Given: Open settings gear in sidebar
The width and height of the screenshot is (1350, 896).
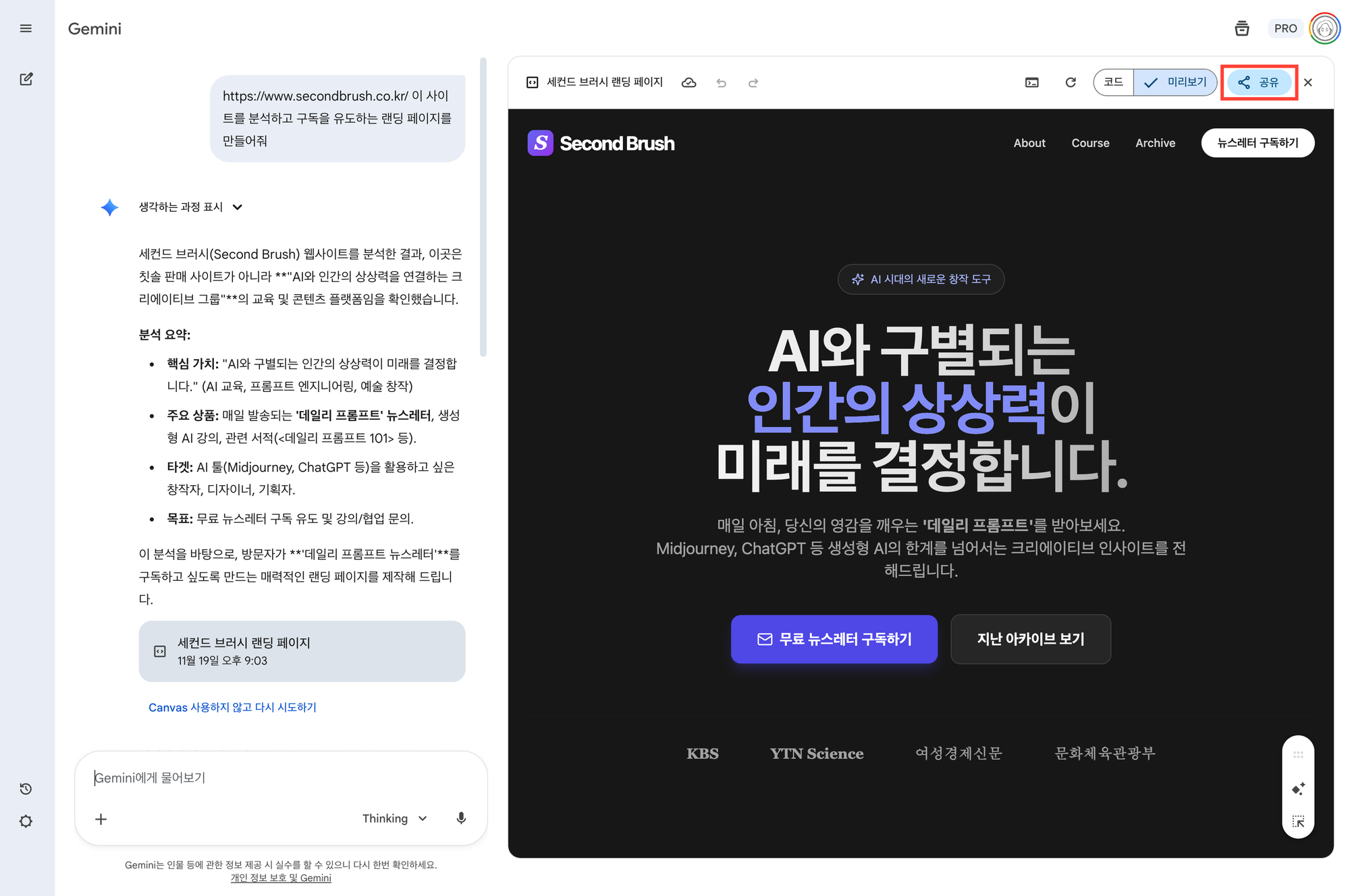Looking at the screenshot, I should [x=26, y=821].
